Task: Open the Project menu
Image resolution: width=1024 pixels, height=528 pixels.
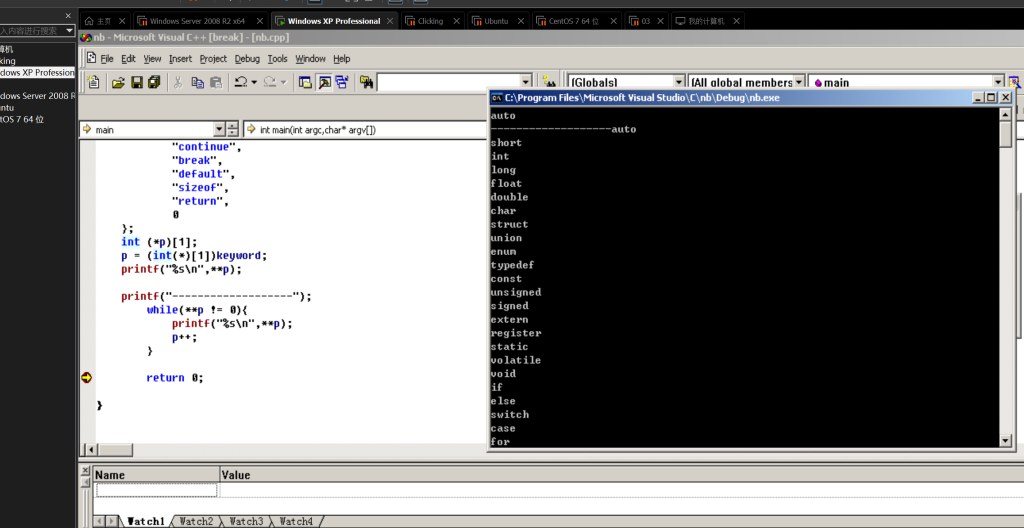Action: pyautogui.click(x=213, y=59)
